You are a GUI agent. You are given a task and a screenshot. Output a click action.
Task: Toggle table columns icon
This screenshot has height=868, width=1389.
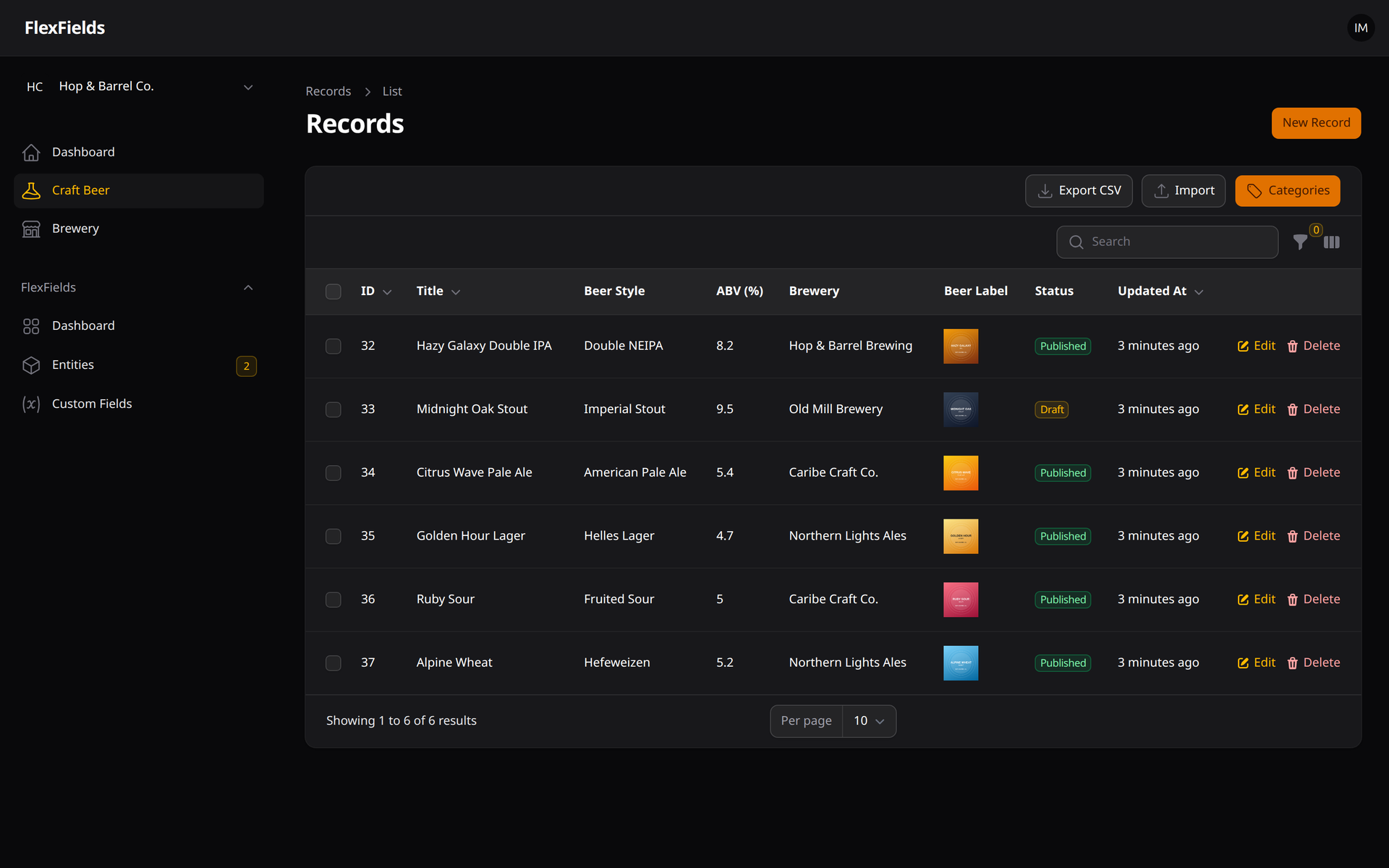tap(1332, 242)
